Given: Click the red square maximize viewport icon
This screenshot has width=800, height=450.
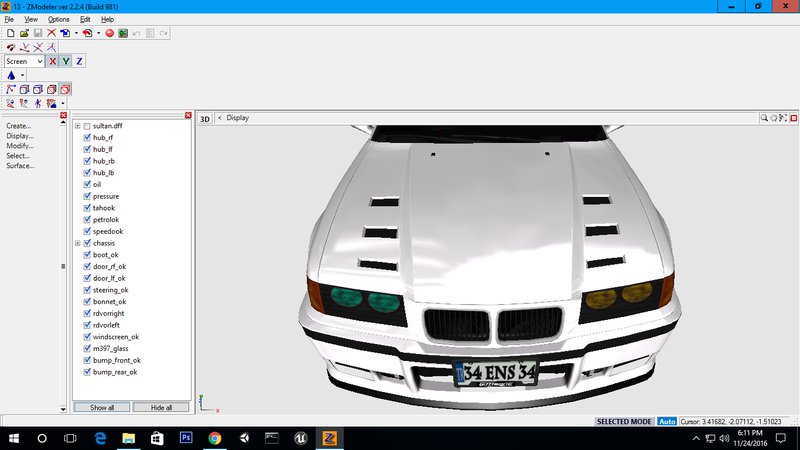Looking at the screenshot, I should pos(793,118).
